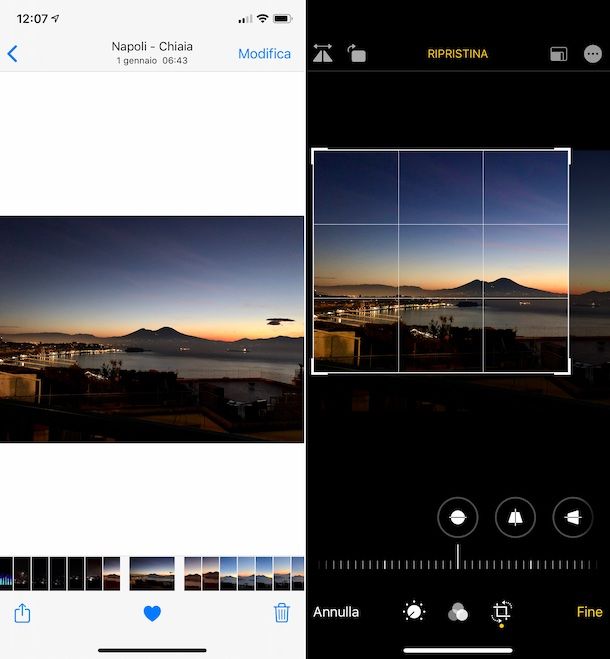This screenshot has width=610, height=659.
Task: Toggle the blue heart favorite
Action: 152,613
